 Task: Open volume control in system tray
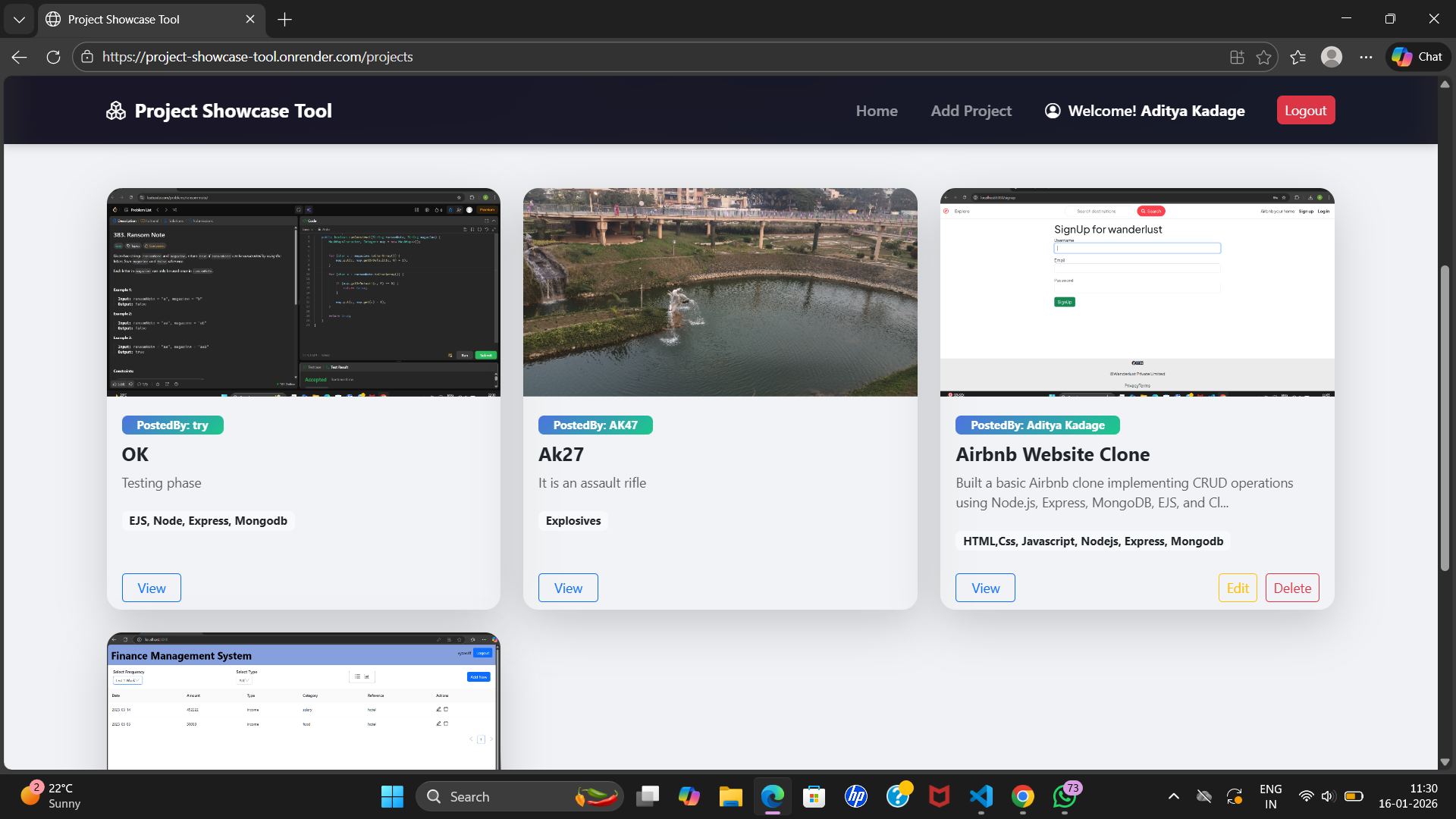(1328, 796)
